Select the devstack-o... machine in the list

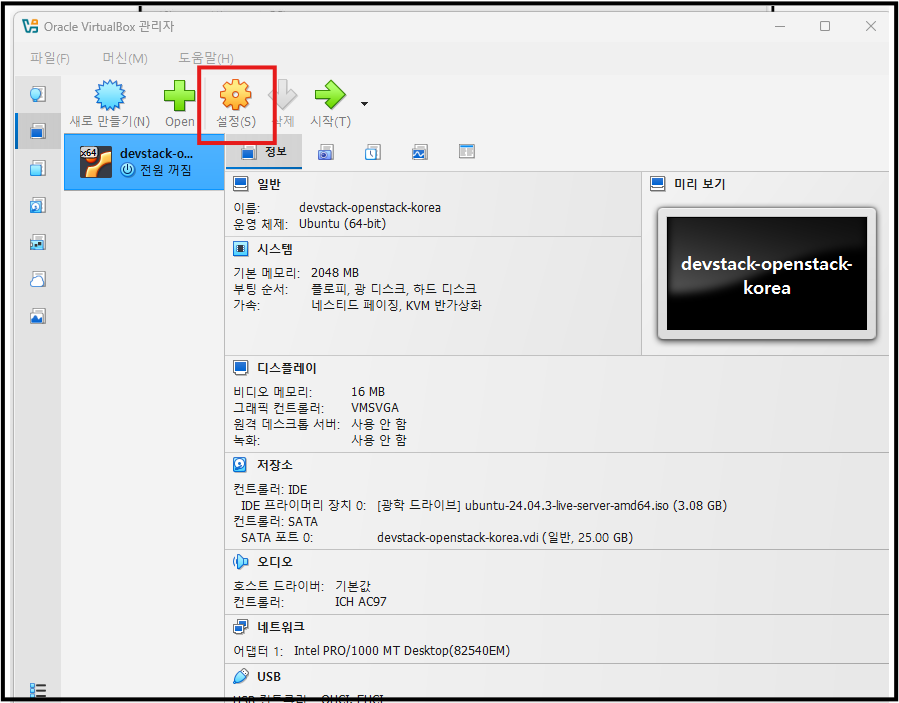tap(144, 162)
